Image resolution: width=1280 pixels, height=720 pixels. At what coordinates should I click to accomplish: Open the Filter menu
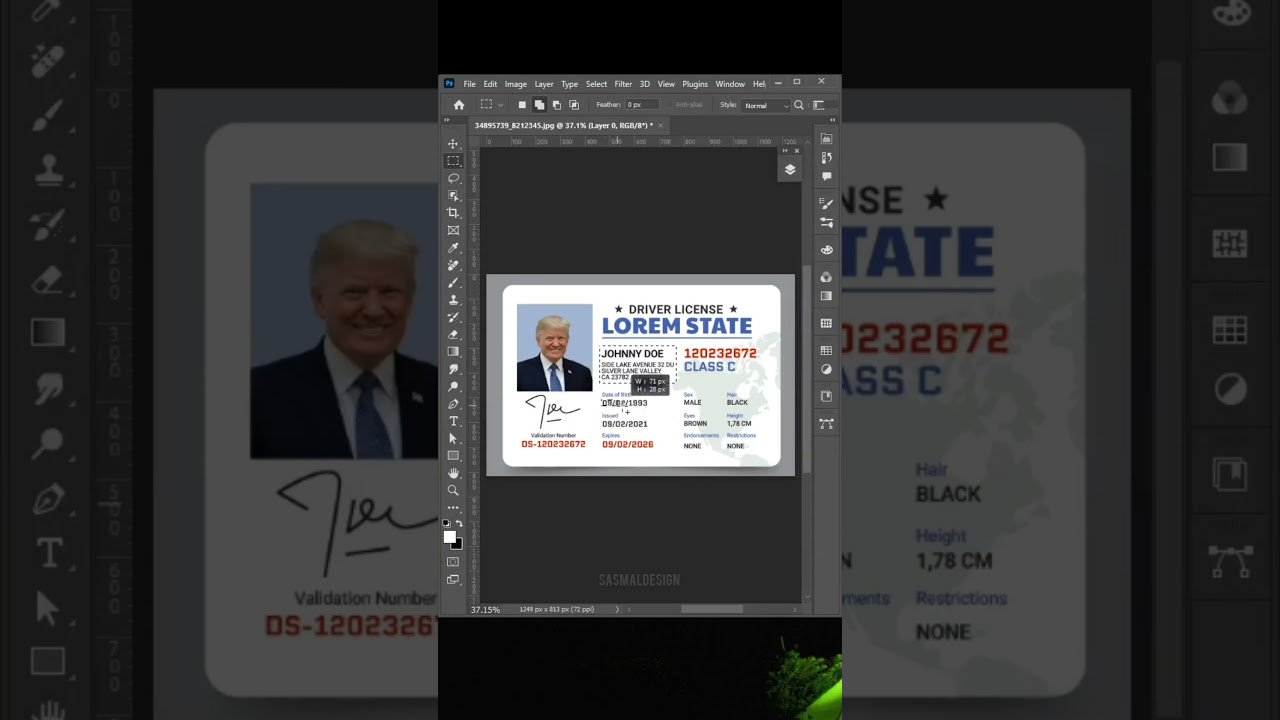(x=623, y=84)
